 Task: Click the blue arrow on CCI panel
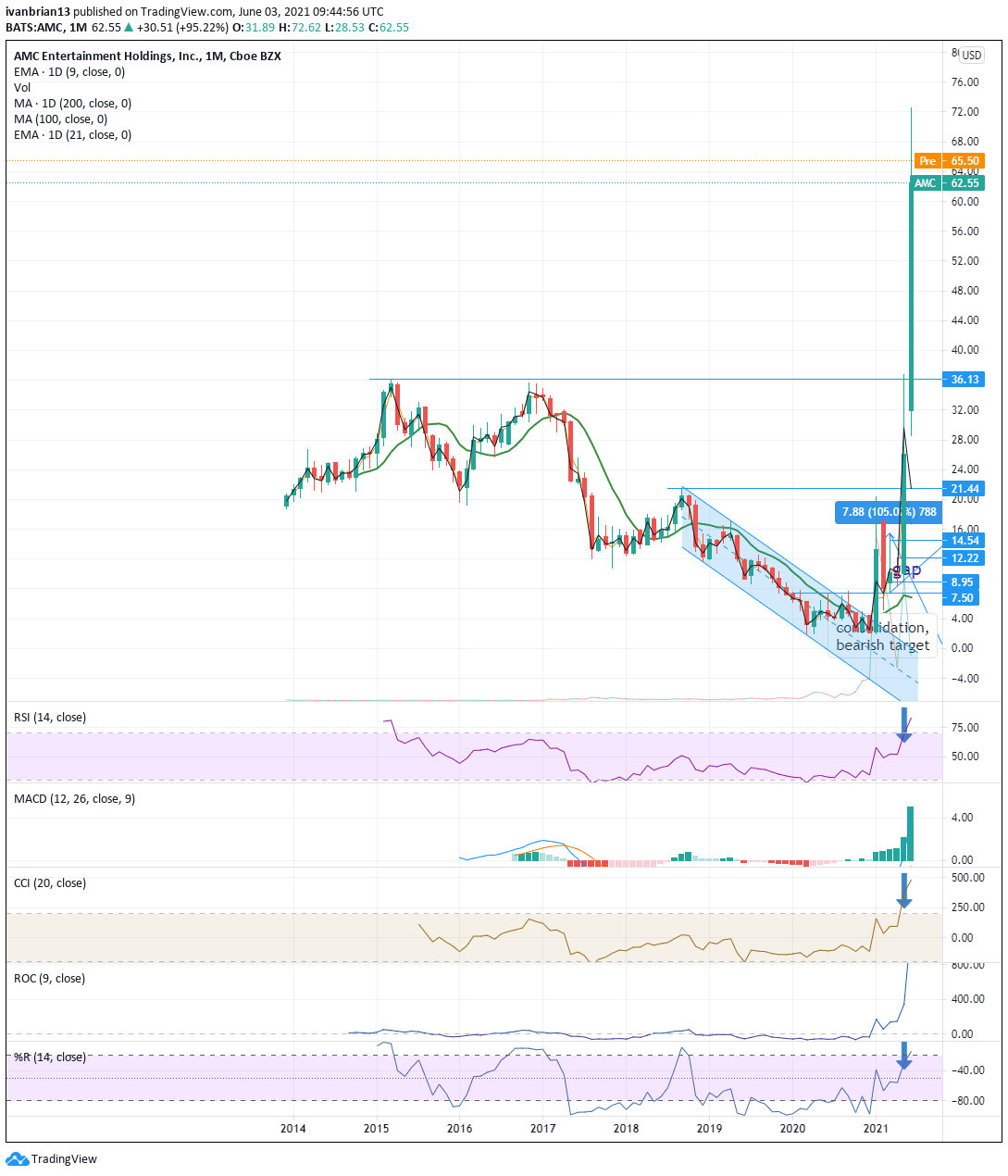click(904, 890)
